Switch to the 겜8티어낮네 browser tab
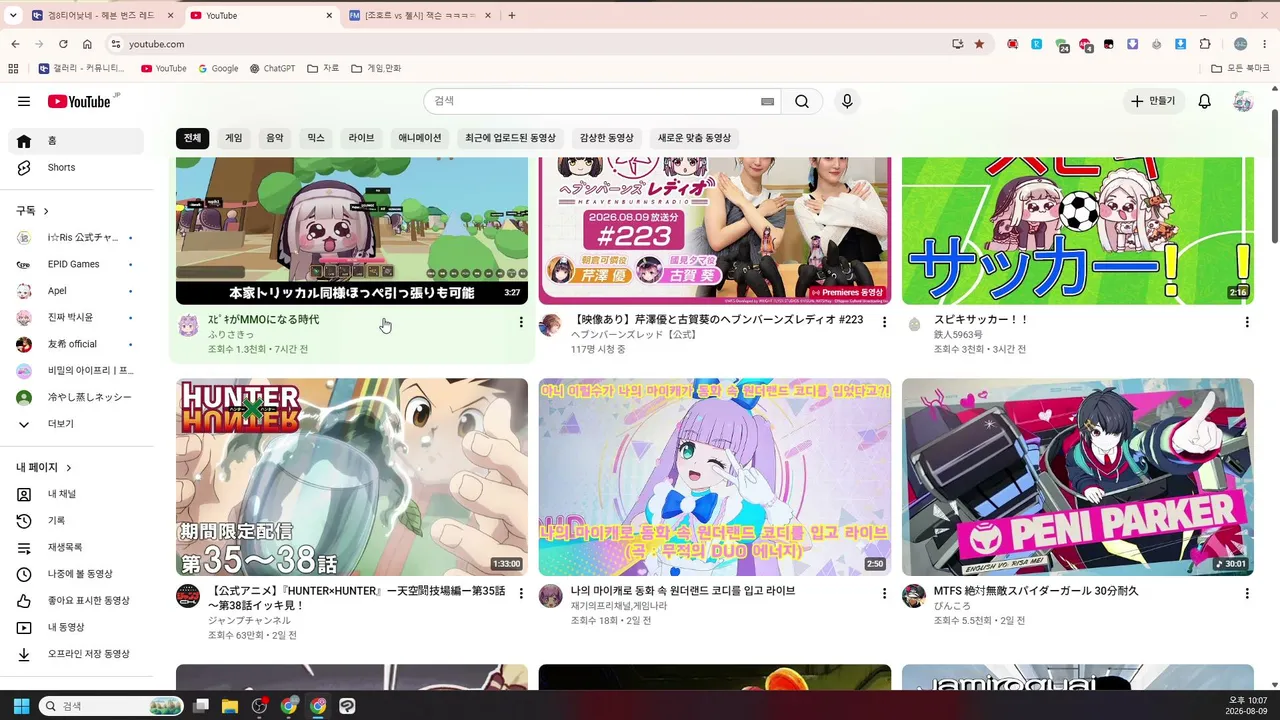This screenshot has width=1280, height=720. [103, 15]
